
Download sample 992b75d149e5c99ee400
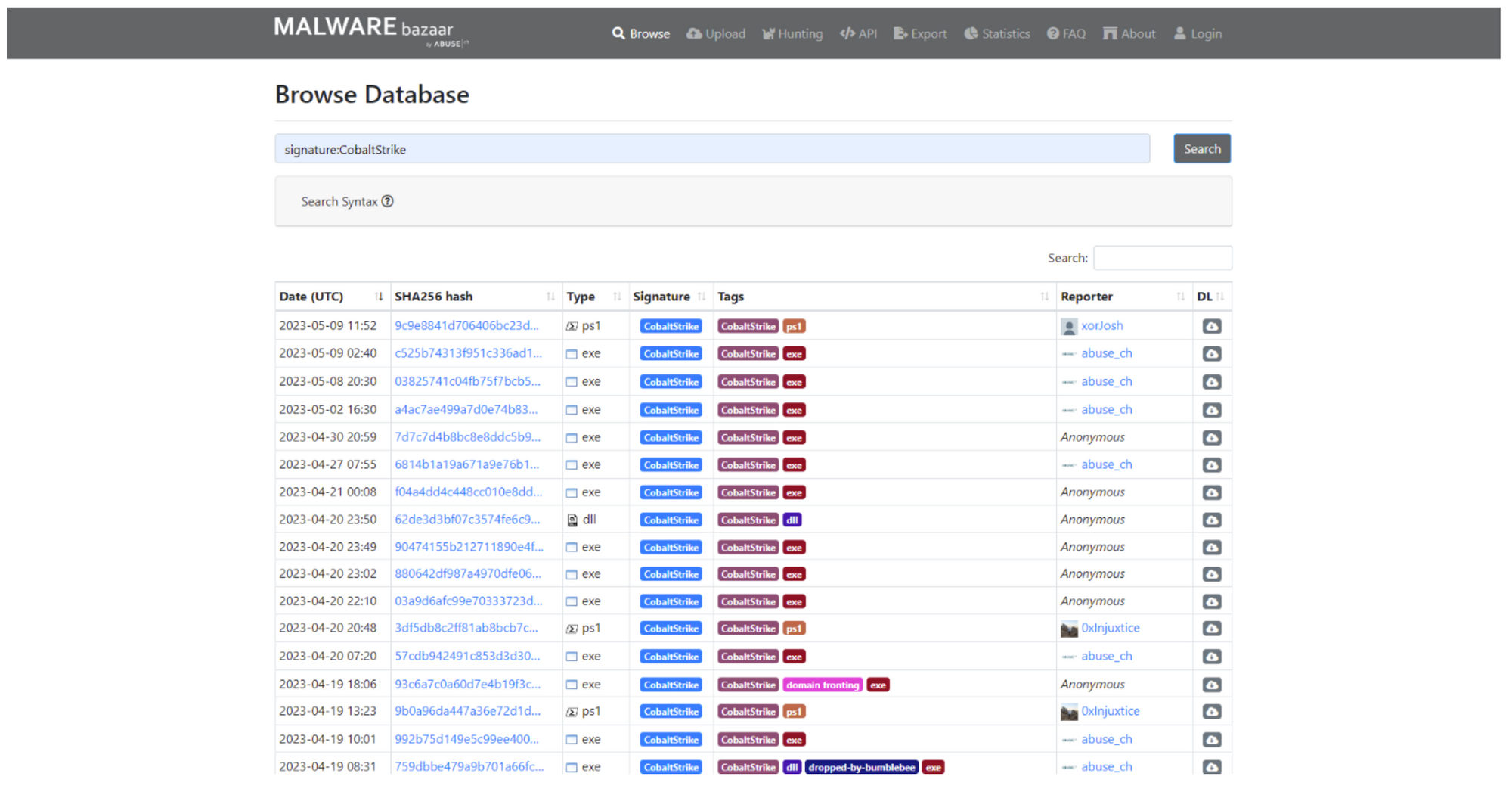[x=1211, y=740]
